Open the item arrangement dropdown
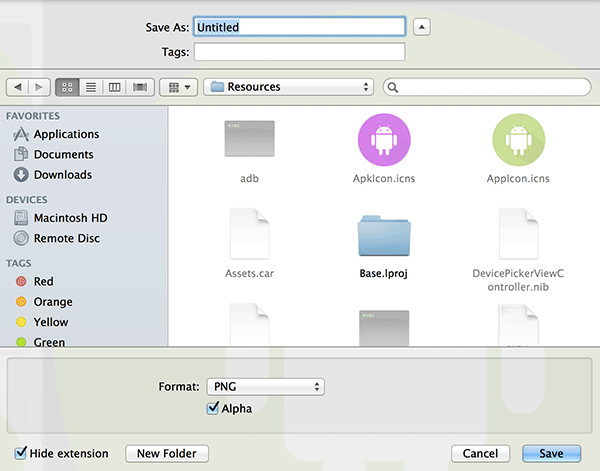 179,87
